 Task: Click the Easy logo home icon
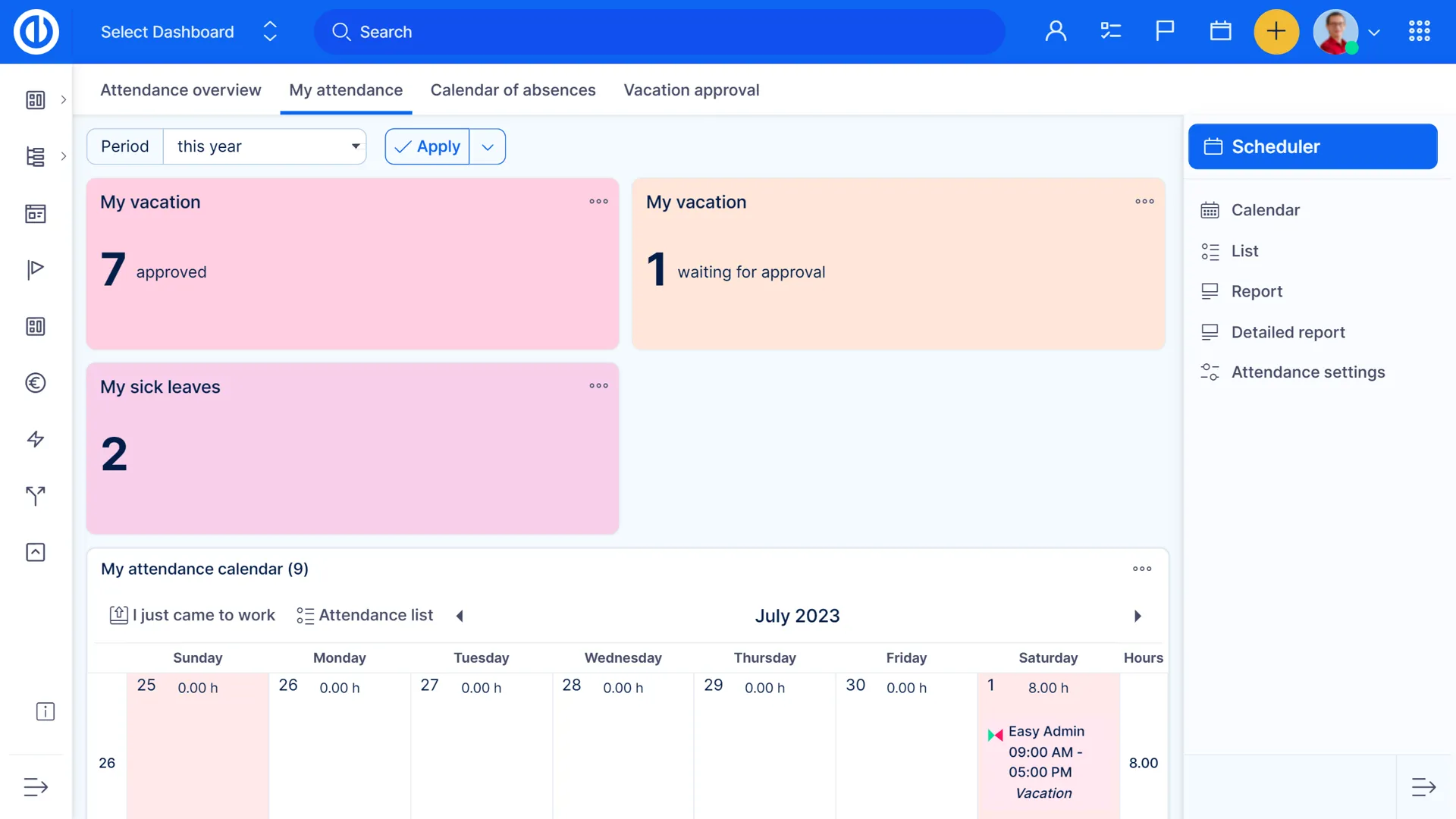[36, 32]
